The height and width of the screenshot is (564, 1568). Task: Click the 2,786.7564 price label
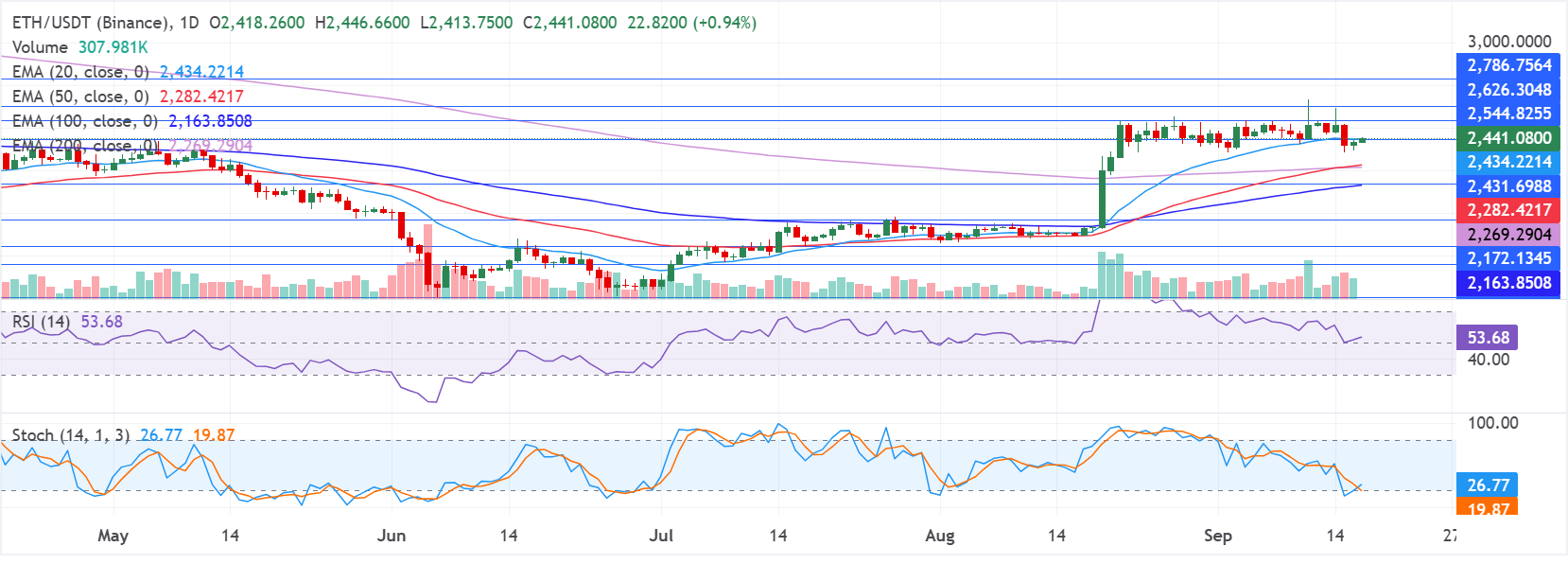click(1508, 65)
